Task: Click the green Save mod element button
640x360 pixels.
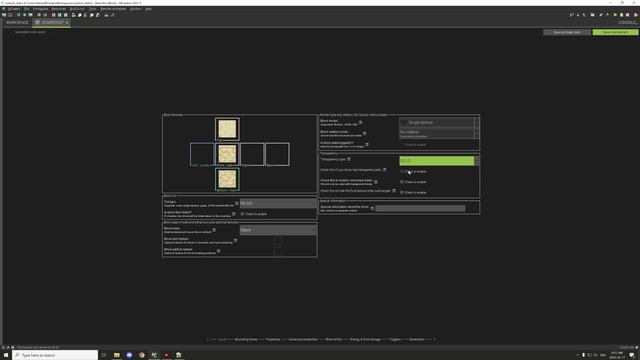Action: 616,32
